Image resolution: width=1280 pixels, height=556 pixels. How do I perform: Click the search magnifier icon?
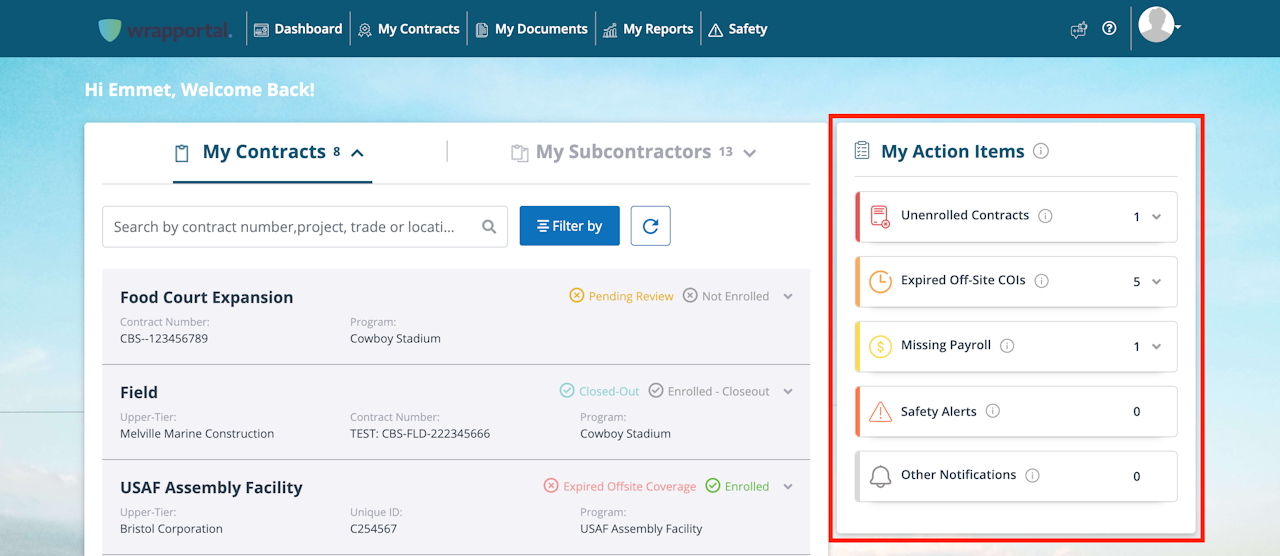coord(489,227)
